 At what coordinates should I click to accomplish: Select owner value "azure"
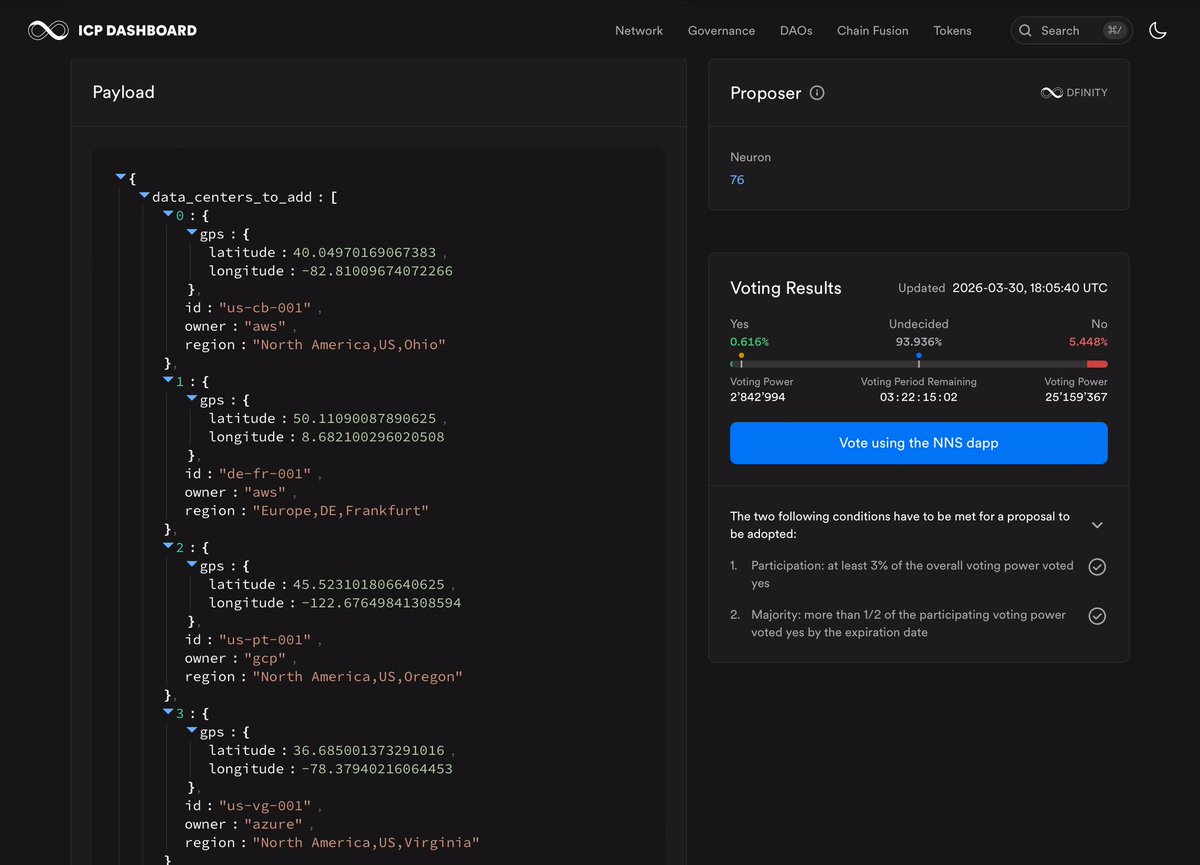tap(274, 825)
